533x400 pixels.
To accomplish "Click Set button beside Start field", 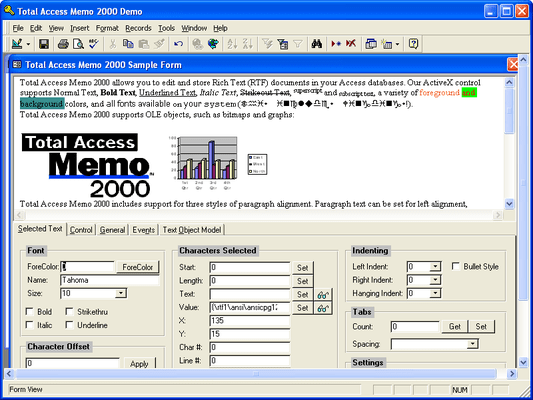I will (303, 268).
